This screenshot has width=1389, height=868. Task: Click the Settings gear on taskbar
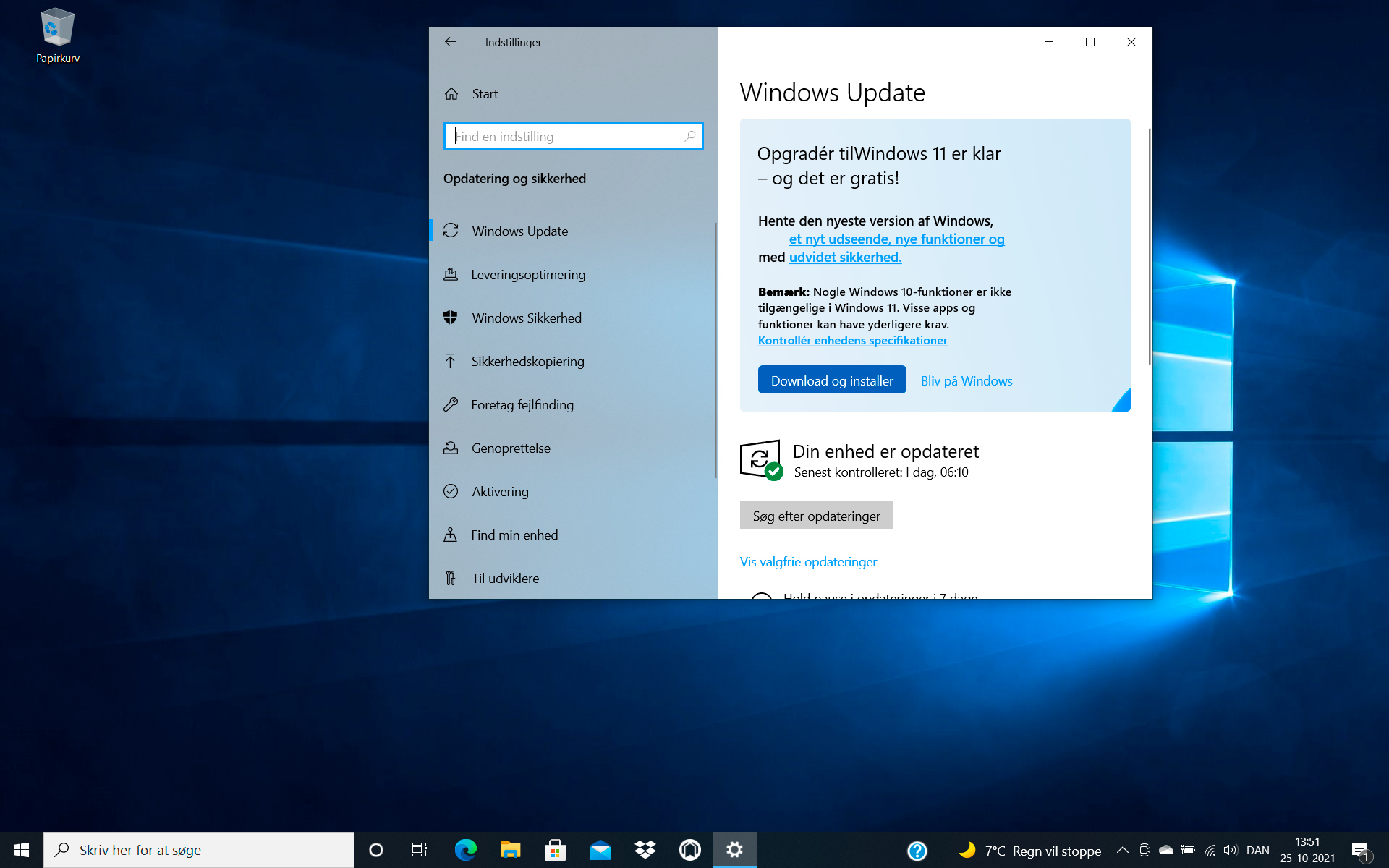(735, 850)
